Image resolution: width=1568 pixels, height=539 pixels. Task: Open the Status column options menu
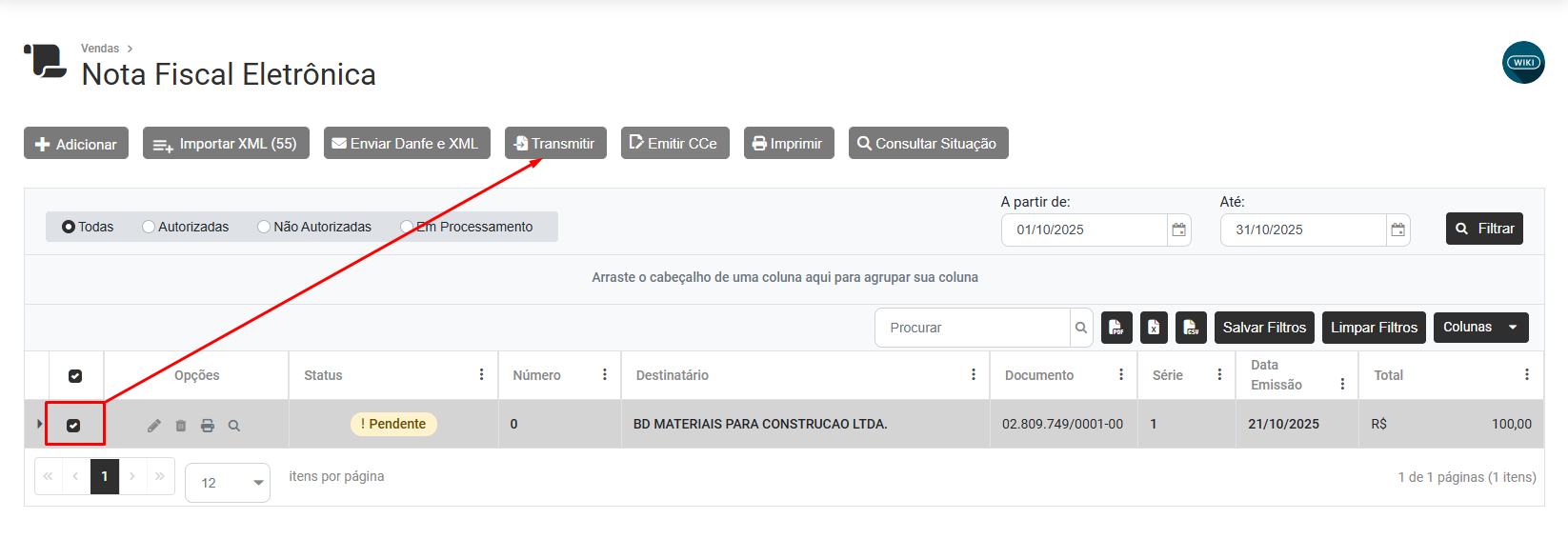coord(481,375)
